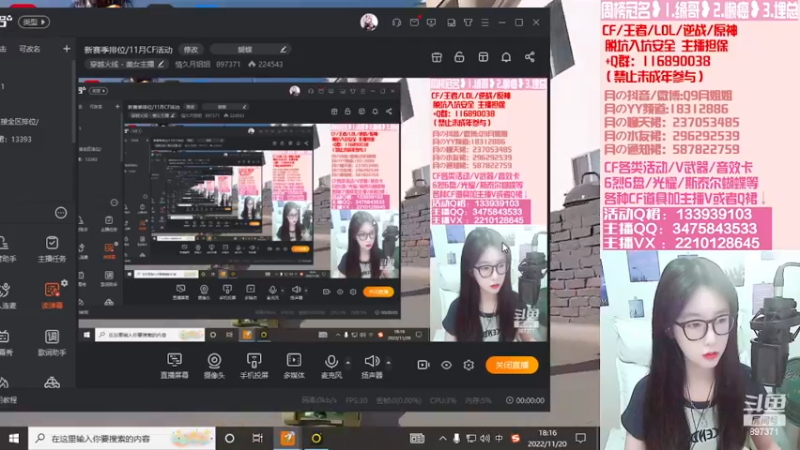Toggle the room lock icon
The width and height of the screenshot is (800, 450).
[459, 57]
